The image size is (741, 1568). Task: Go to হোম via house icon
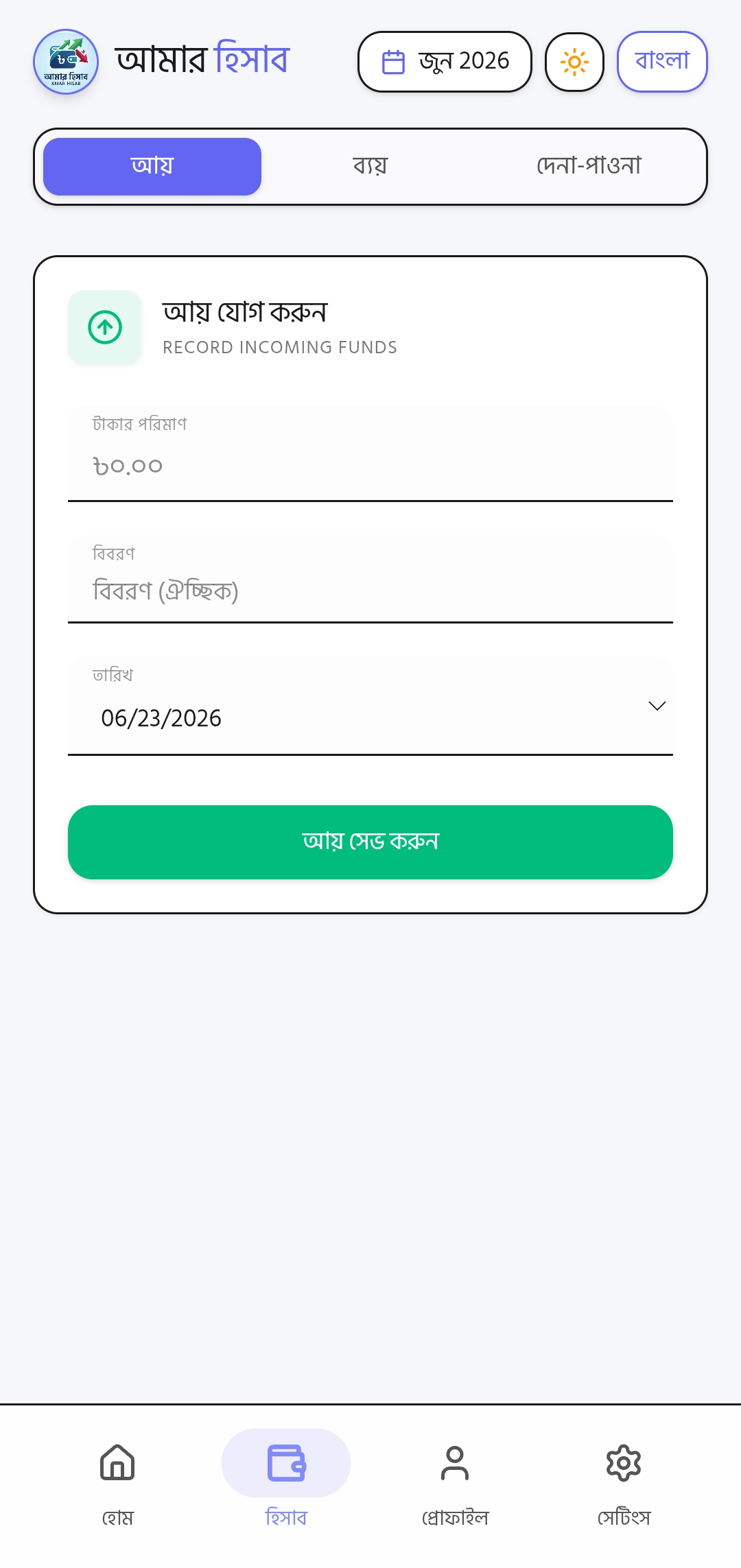pyautogui.click(x=117, y=1463)
